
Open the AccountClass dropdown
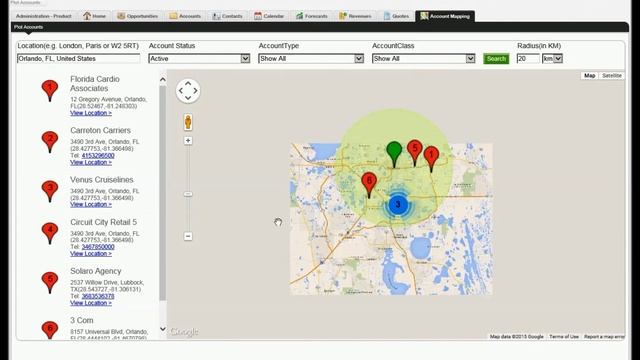[x=424, y=59]
